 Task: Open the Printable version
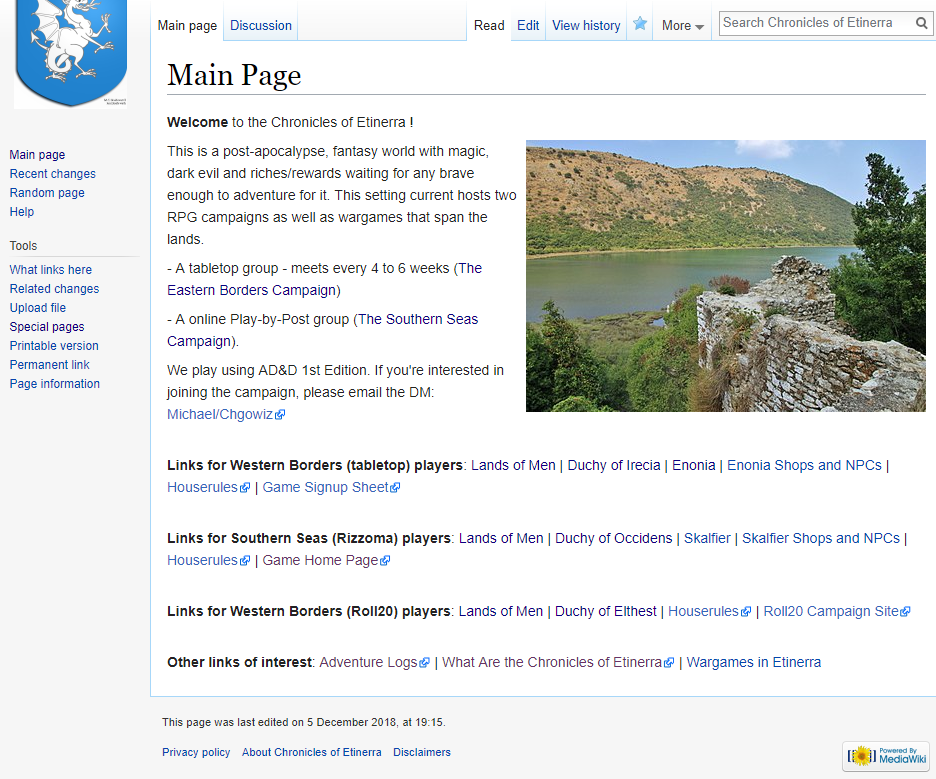coord(54,346)
